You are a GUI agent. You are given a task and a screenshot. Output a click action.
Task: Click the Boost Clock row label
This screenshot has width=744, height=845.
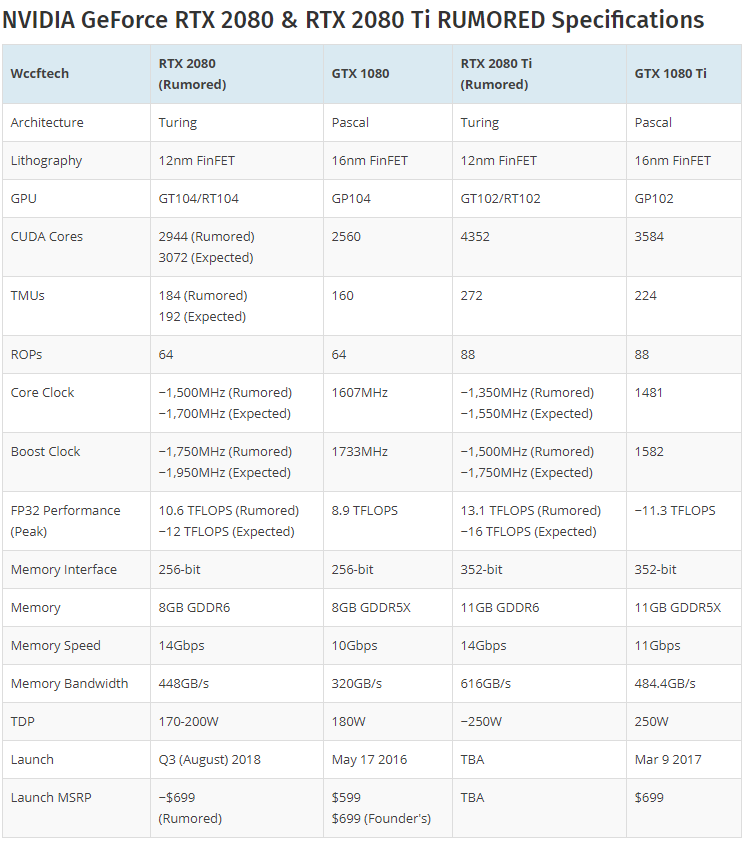coord(45,452)
